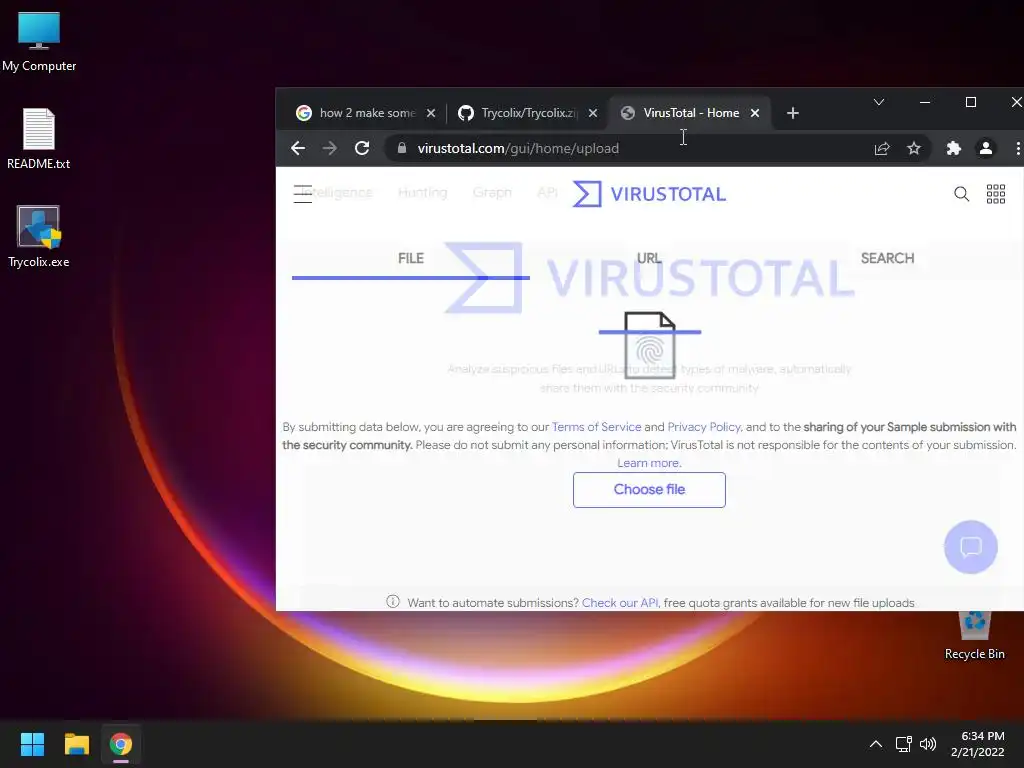Open the chat bubble widget

(971, 547)
